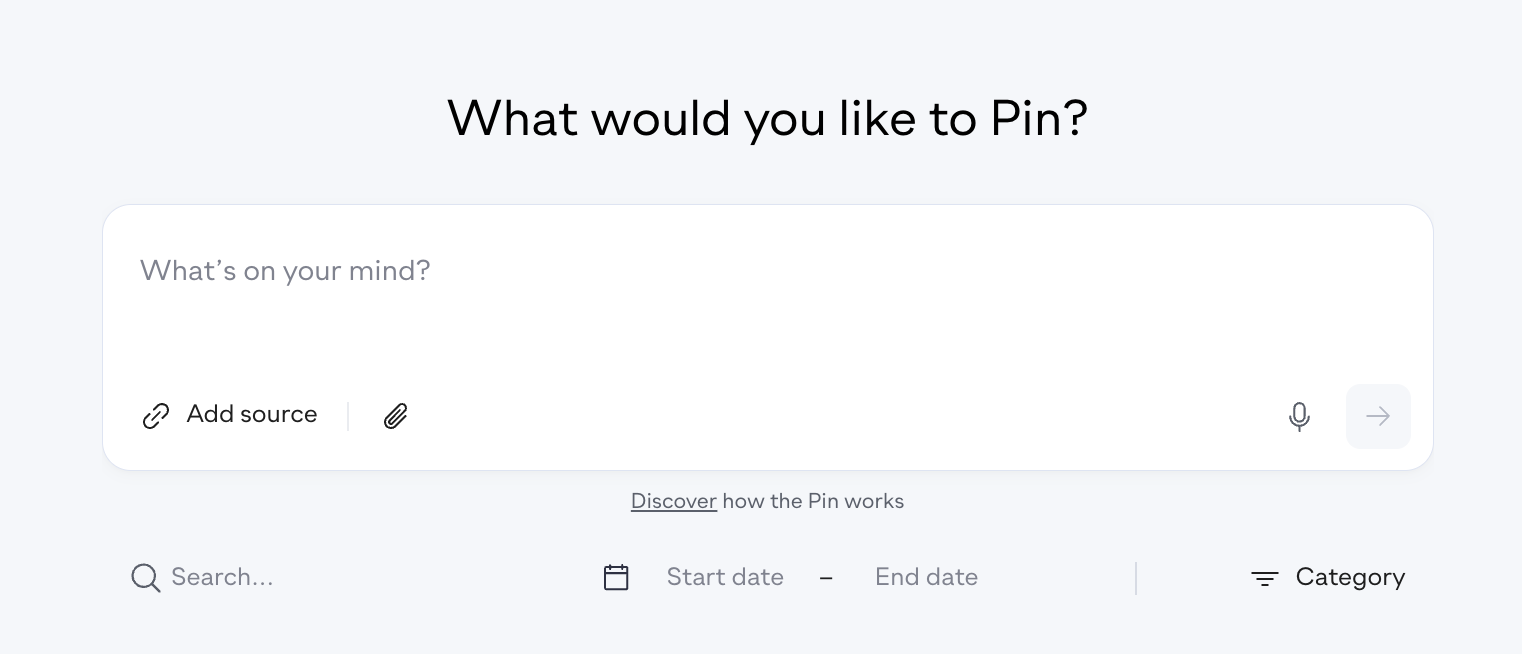Click the vertical divider before Category
Screen dimensions: 1522x654
[x=1136, y=578]
